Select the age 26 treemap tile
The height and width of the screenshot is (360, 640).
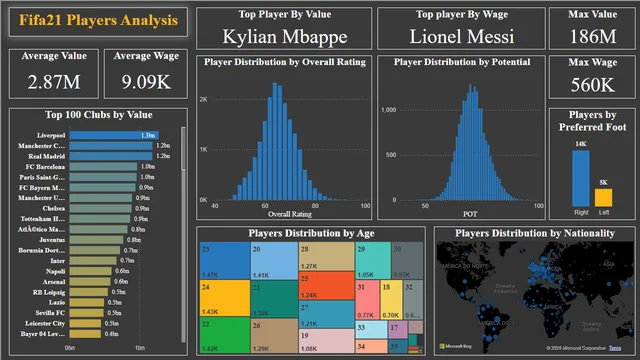[274, 336]
